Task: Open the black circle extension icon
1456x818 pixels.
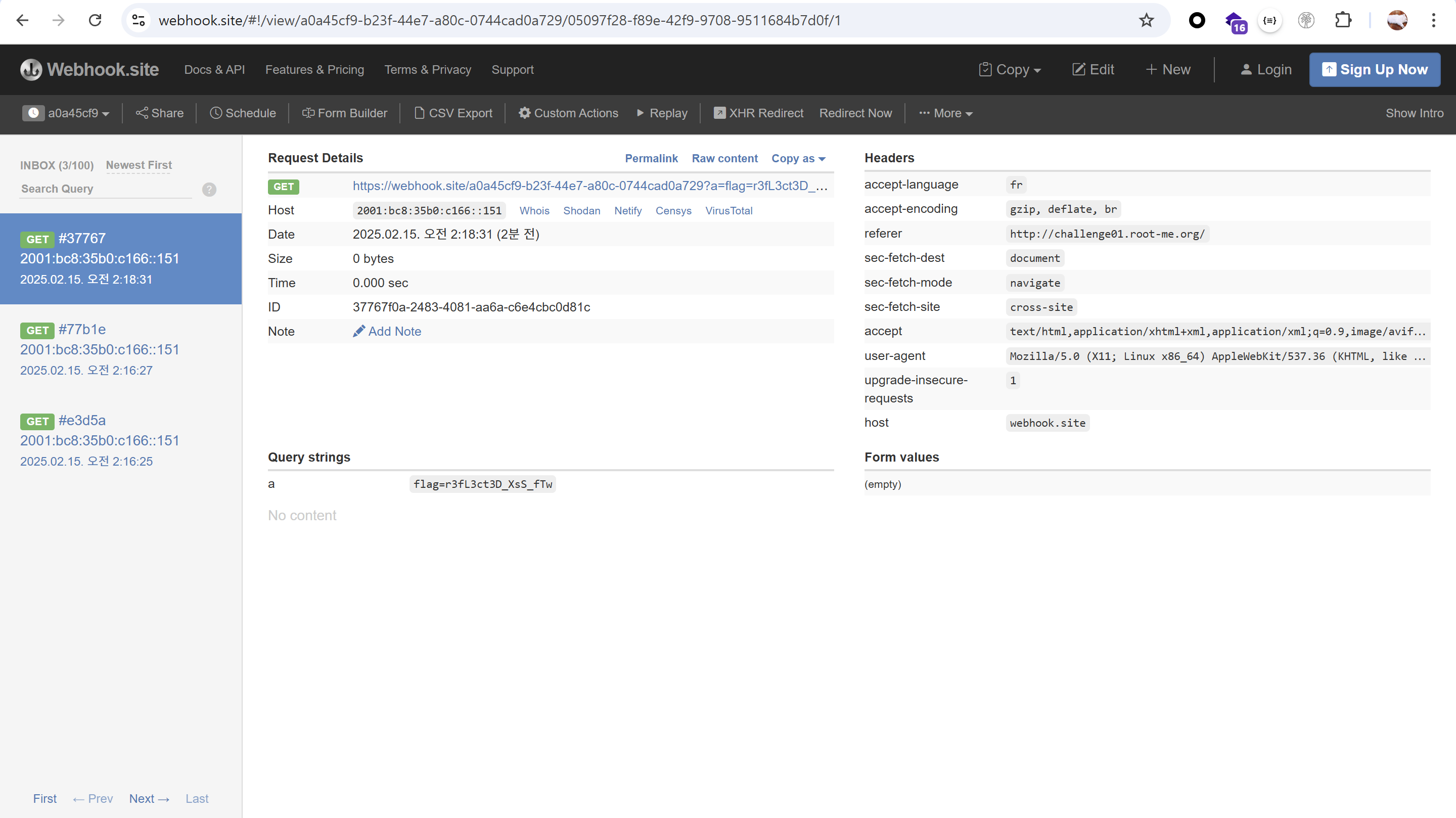Action: point(1197,20)
